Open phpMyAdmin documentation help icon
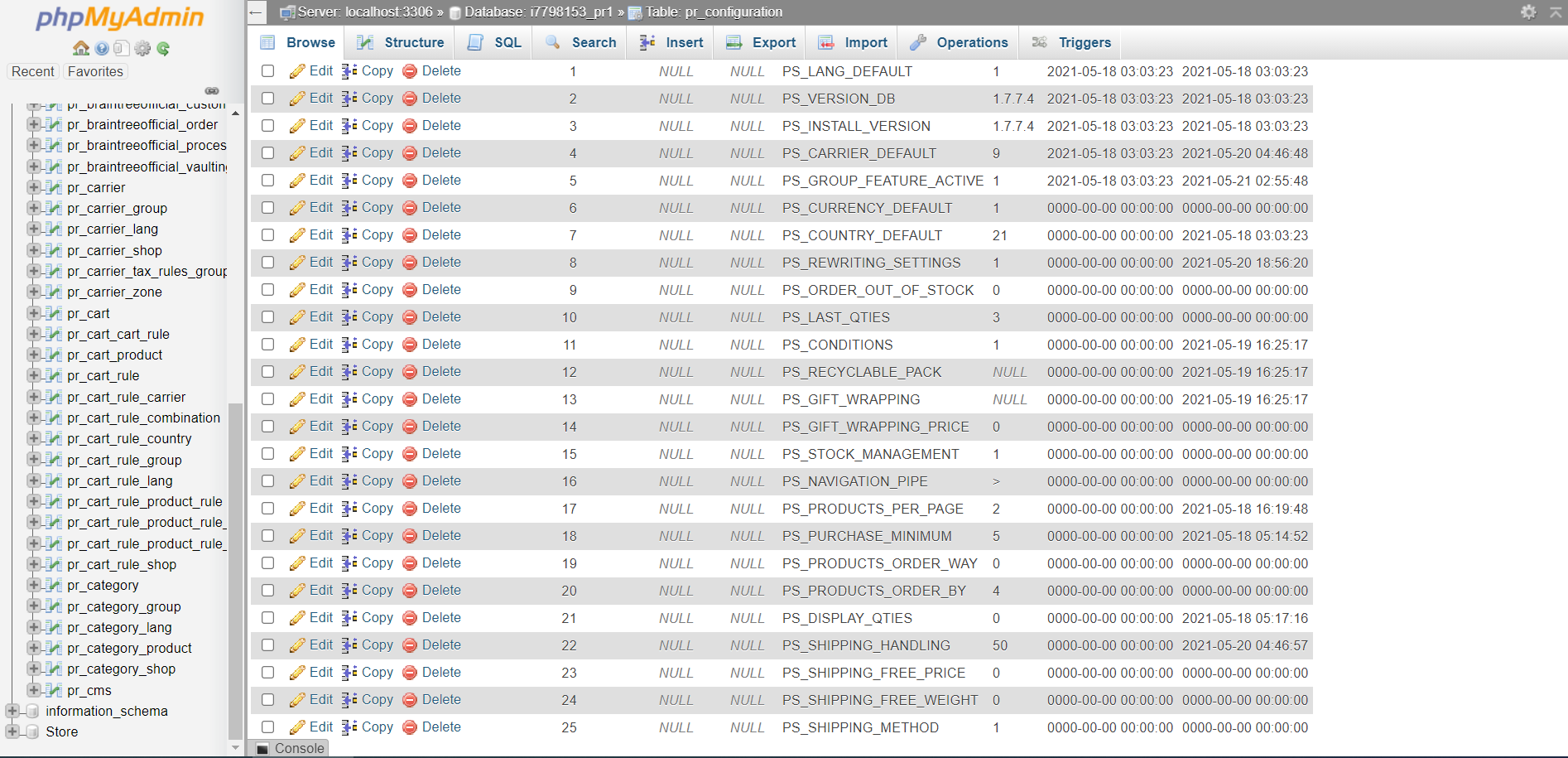Image resolution: width=1568 pixels, height=758 pixels. click(102, 48)
